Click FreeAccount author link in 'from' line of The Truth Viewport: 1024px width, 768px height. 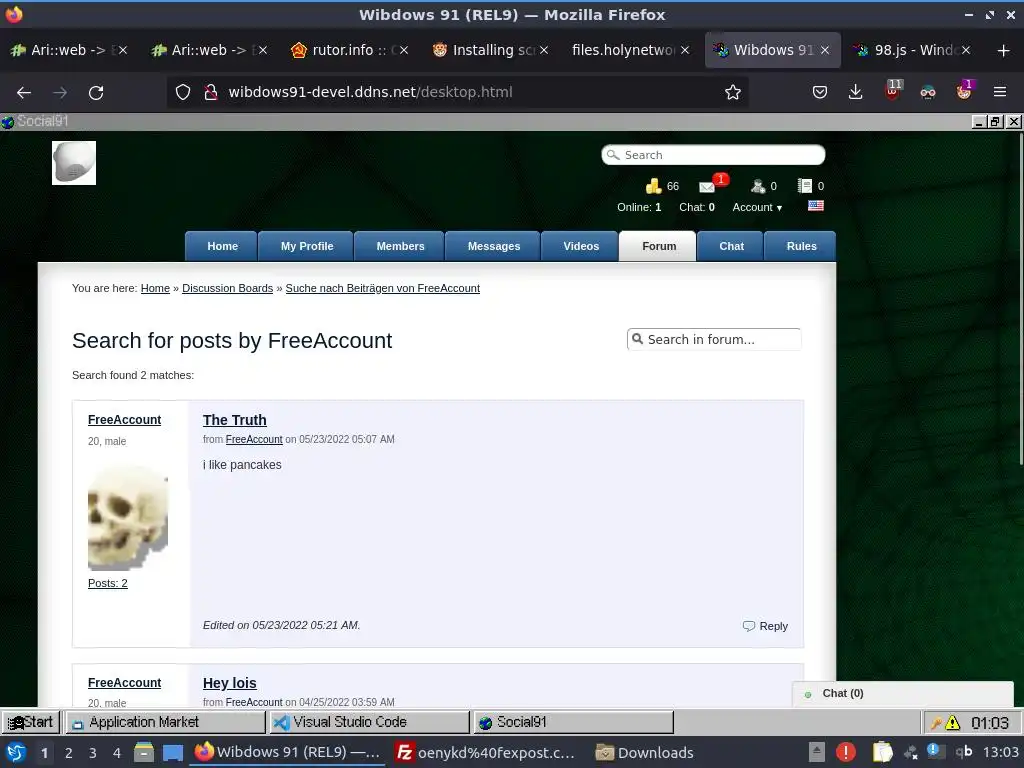point(254,440)
